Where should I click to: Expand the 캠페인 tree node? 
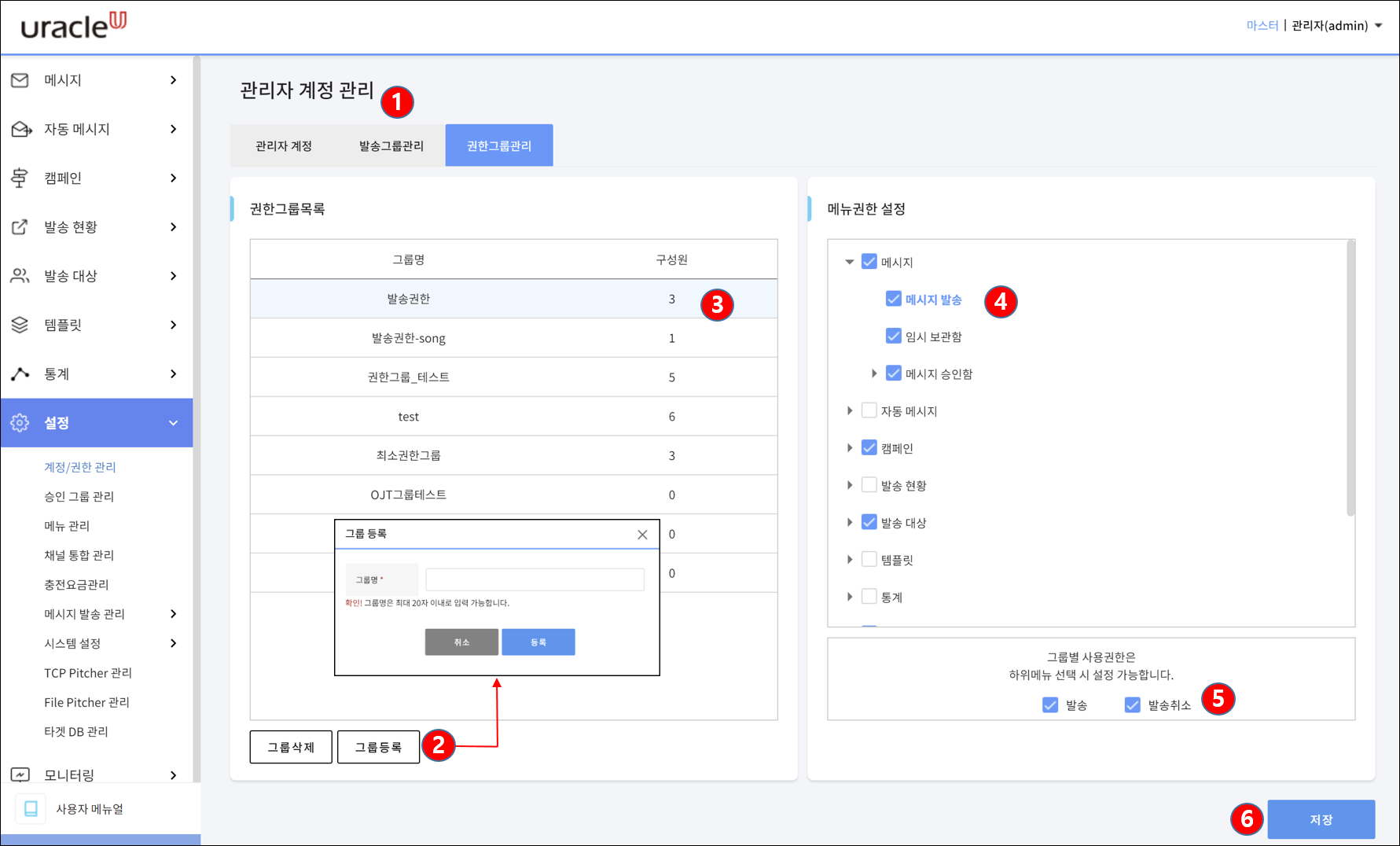tap(850, 448)
